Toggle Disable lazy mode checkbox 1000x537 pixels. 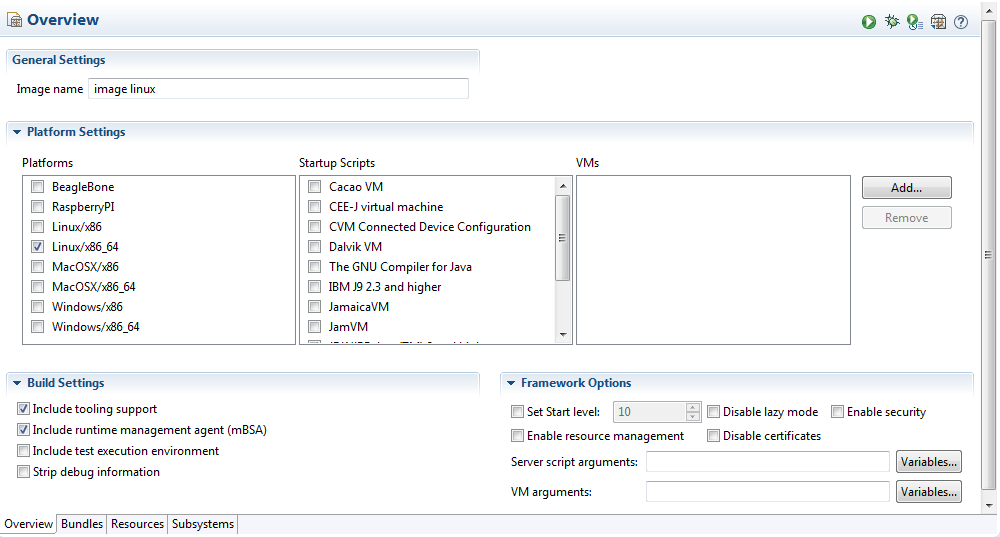[x=714, y=412]
